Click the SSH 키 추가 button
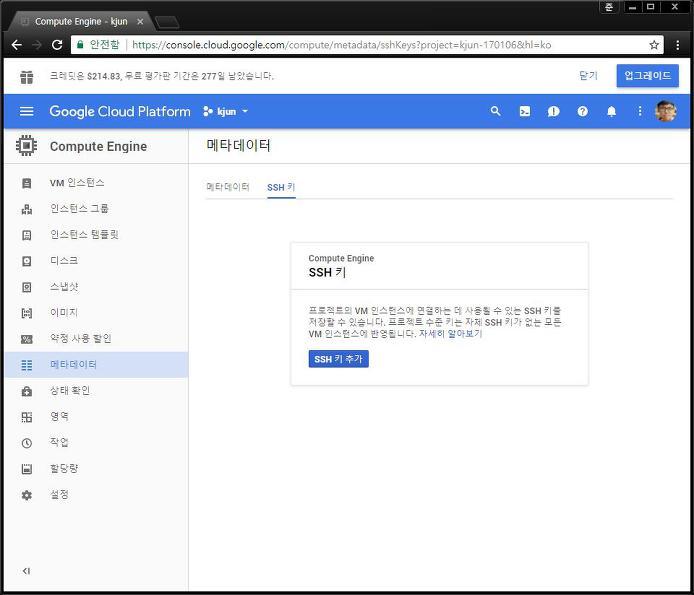Viewport: 694px width, 595px height. coord(339,359)
